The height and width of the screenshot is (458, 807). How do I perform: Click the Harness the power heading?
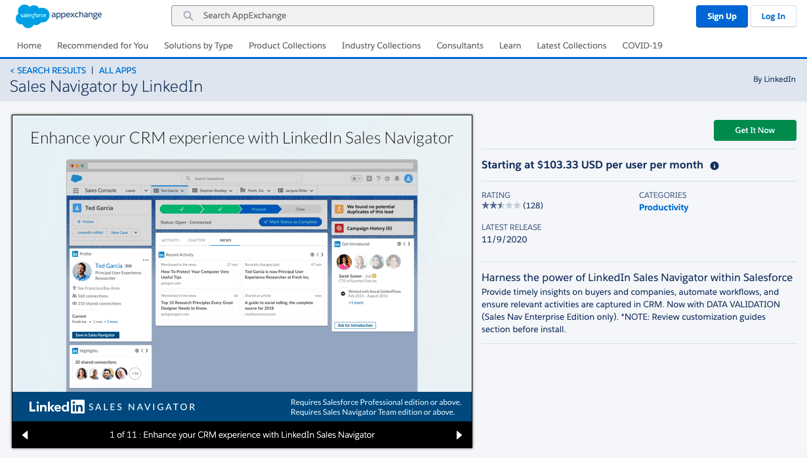pyautogui.click(x=637, y=277)
